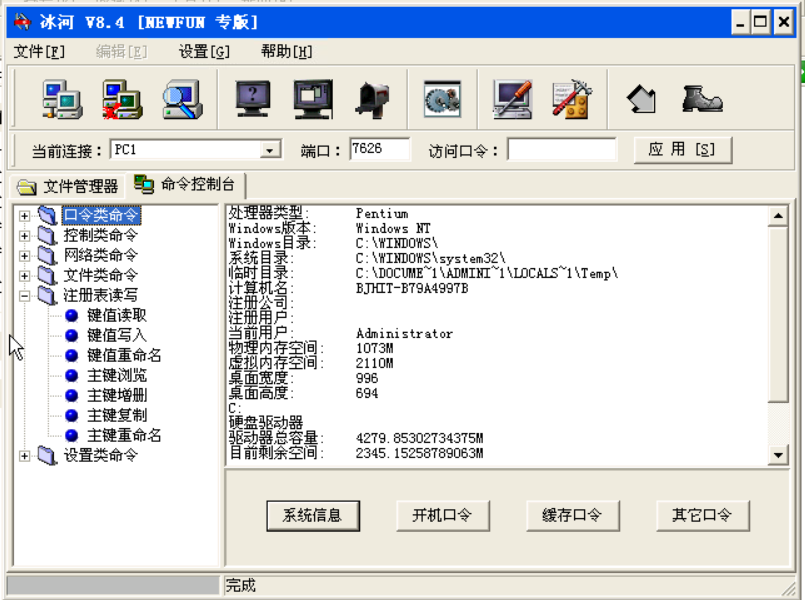Select the 主键增删 tree item

pyautogui.click(x=117, y=395)
